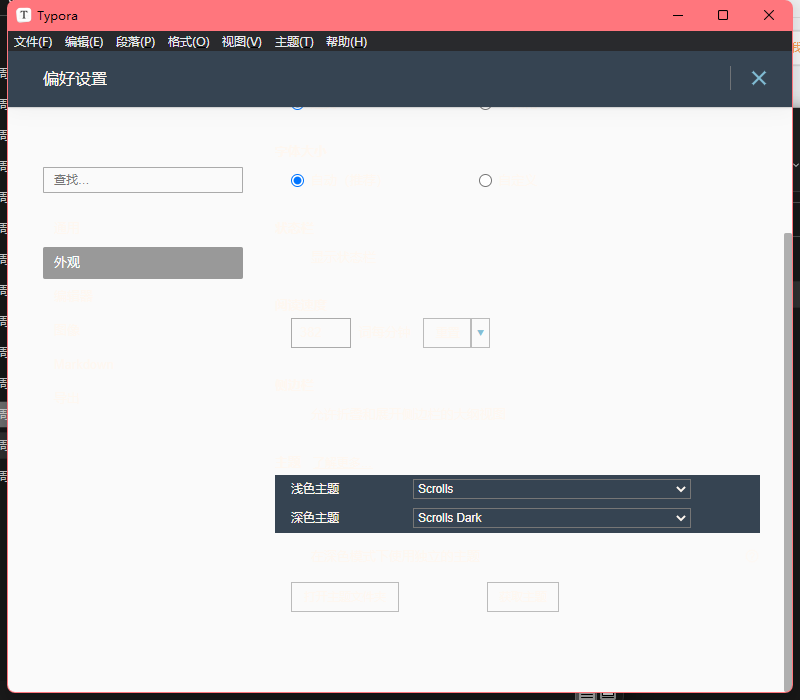Open the 视图(V) menu

coord(242,42)
